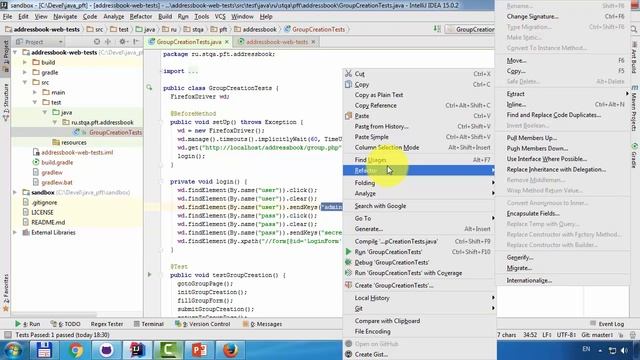Click search gutter icon beside class declaration

tap(149, 87)
